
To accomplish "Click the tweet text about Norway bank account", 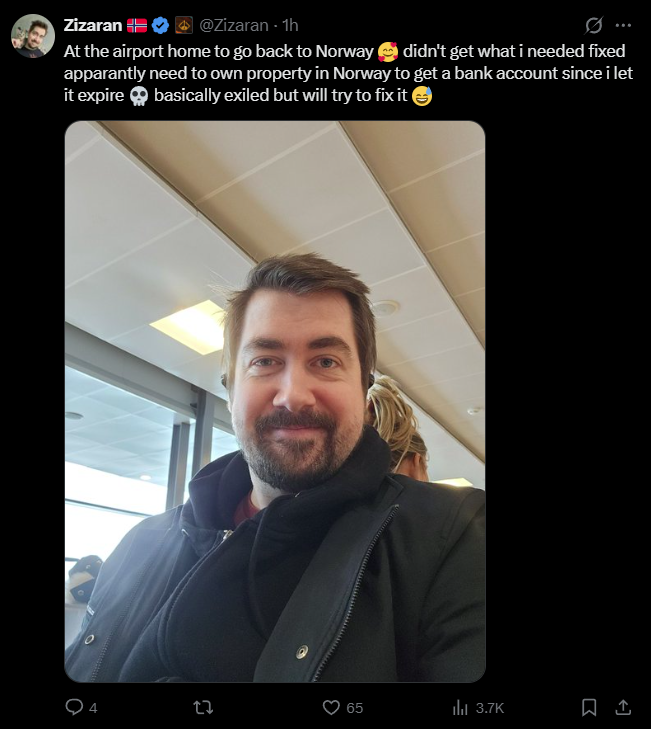I will 348,73.
